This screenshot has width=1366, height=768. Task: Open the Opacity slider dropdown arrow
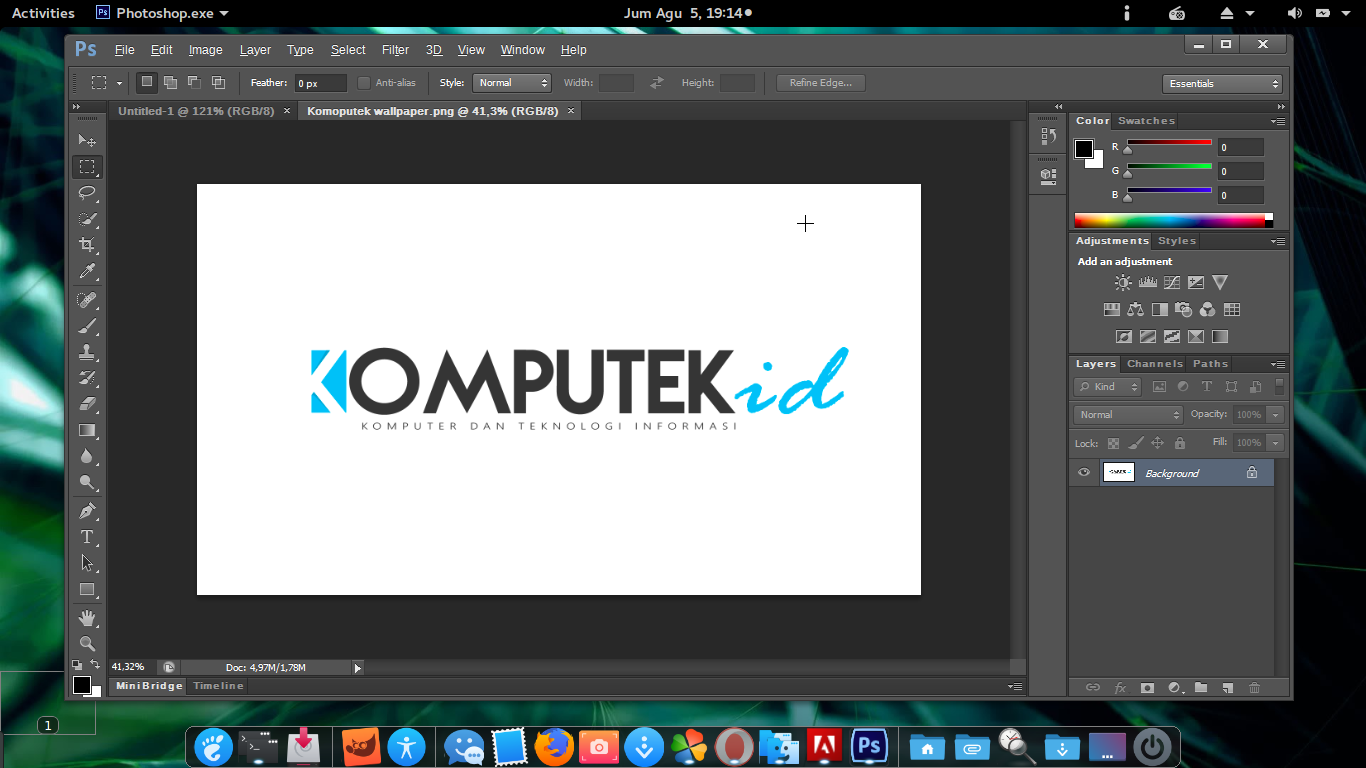1276,414
